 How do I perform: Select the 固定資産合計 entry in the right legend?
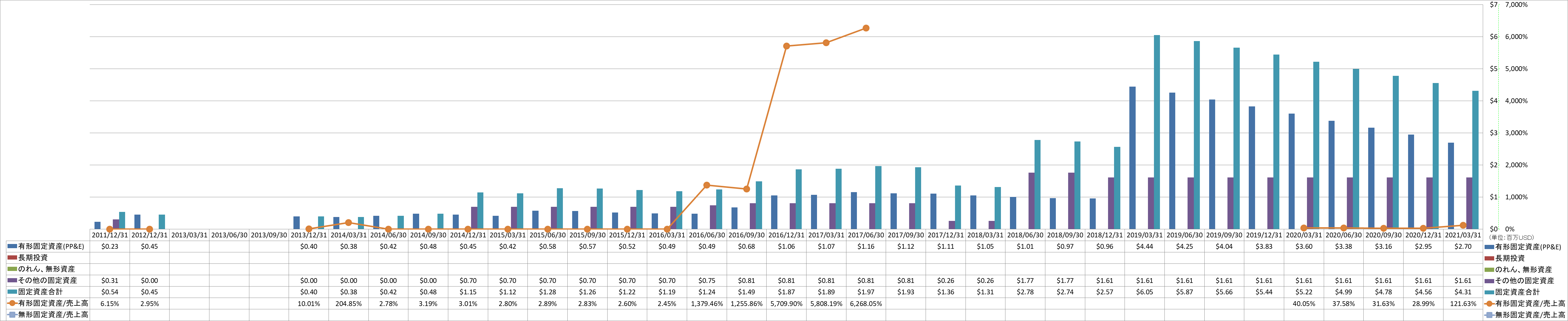[x=1518, y=293]
